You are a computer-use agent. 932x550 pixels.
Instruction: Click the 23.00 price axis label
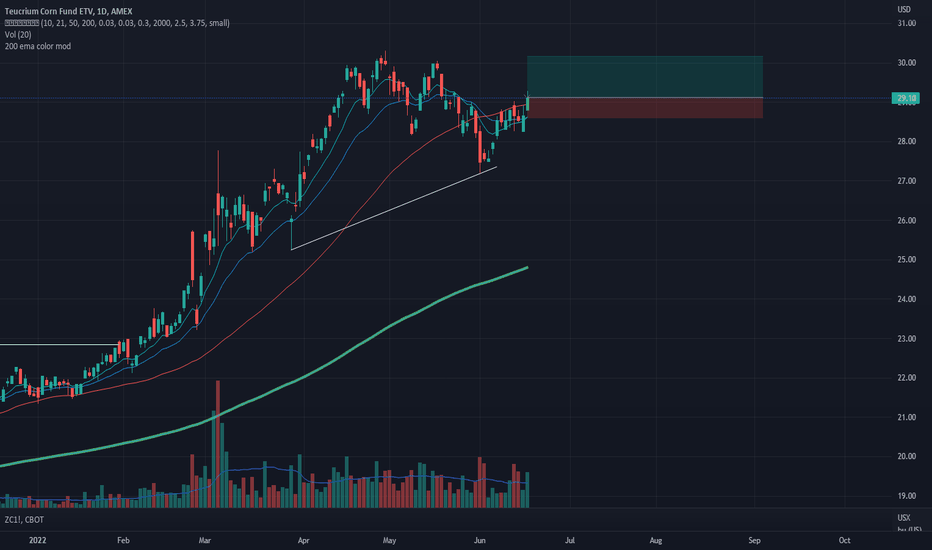click(x=906, y=339)
